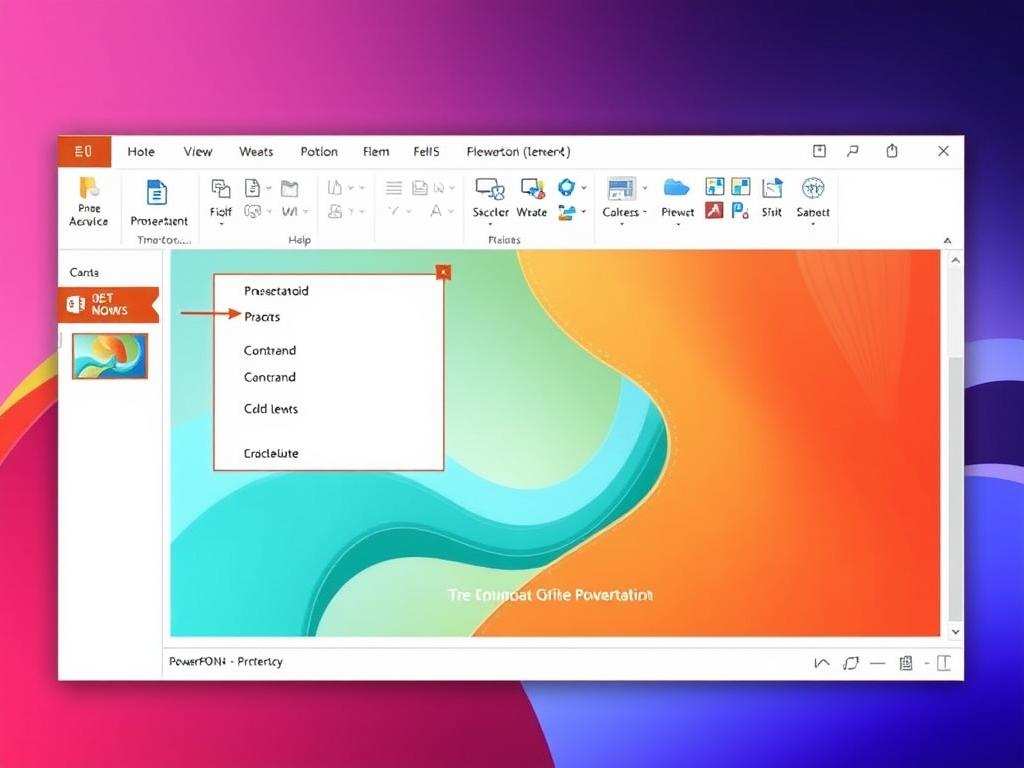Click the tabbed folder icon beside Fiolf group
The image size is (1024, 768).
[x=289, y=189]
